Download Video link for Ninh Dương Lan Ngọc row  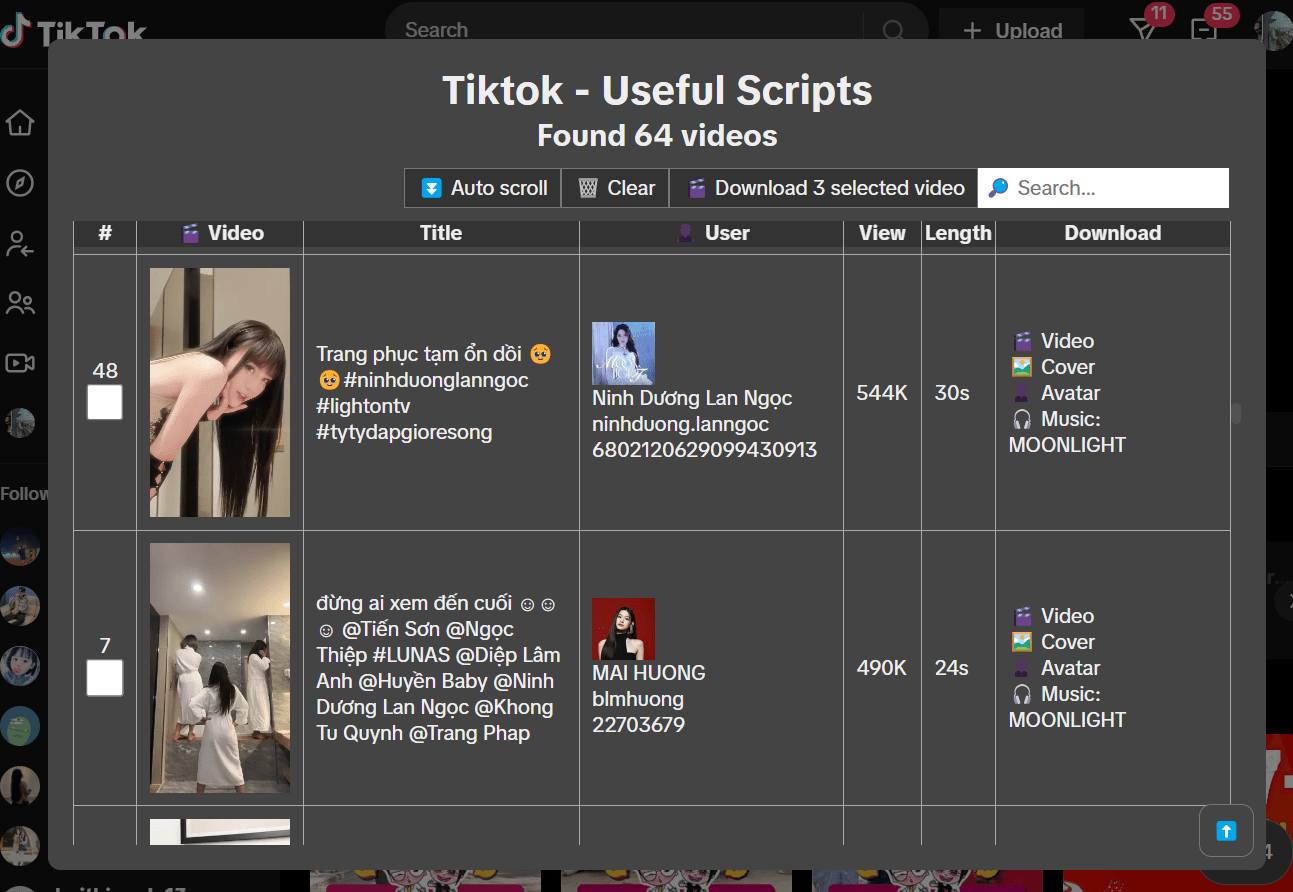point(1054,341)
